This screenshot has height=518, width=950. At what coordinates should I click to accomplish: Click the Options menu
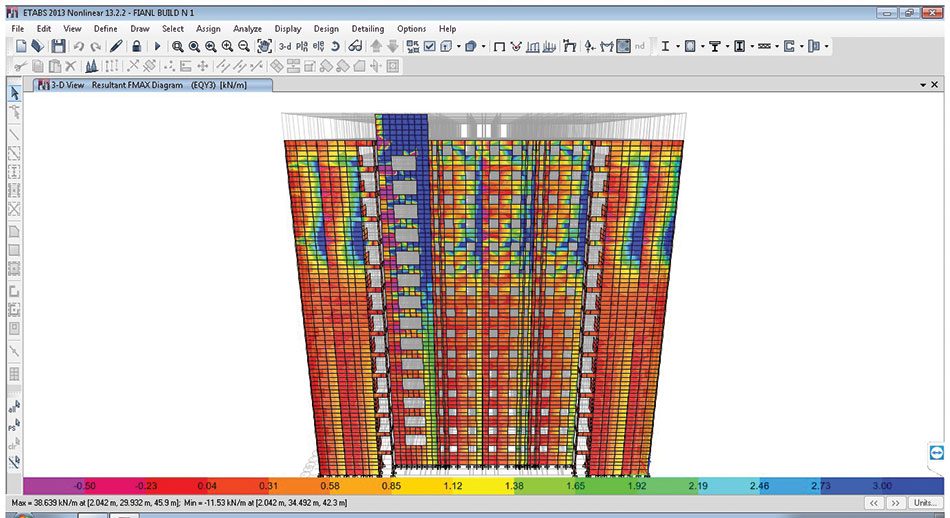coord(411,28)
